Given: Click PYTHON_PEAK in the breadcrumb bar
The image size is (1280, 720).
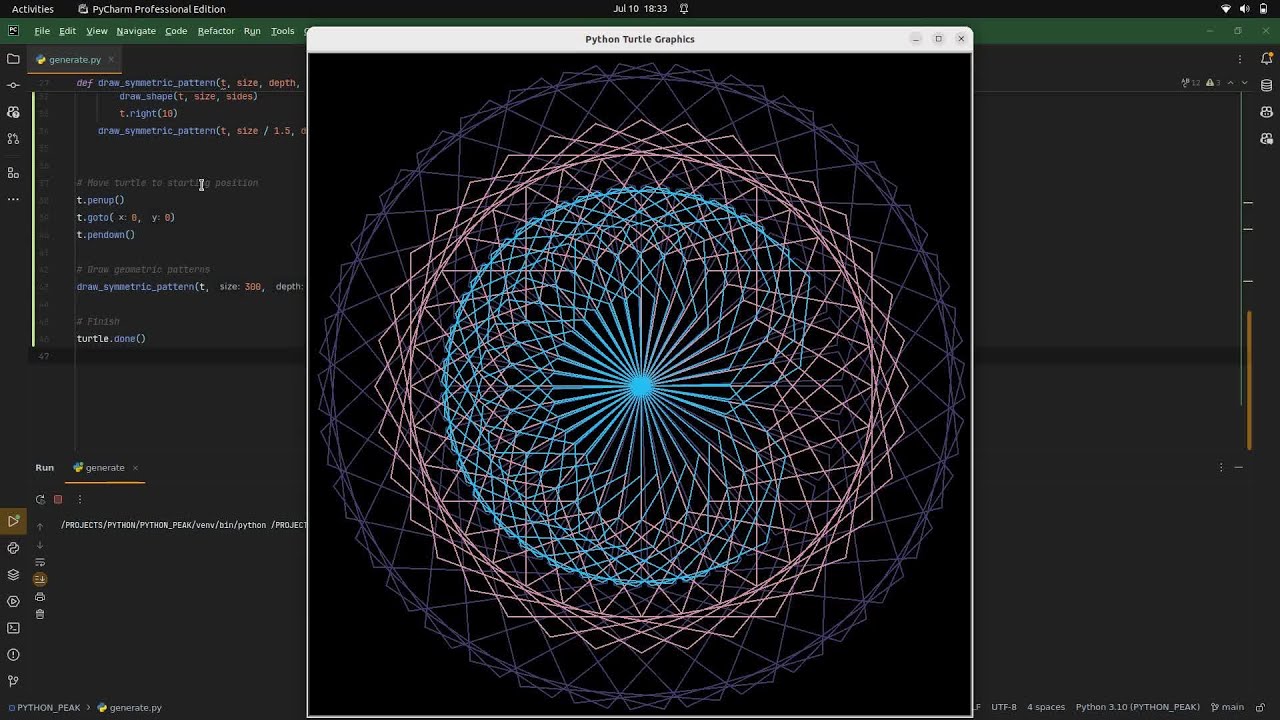Looking at the screenshot, I should coord(48,707).
